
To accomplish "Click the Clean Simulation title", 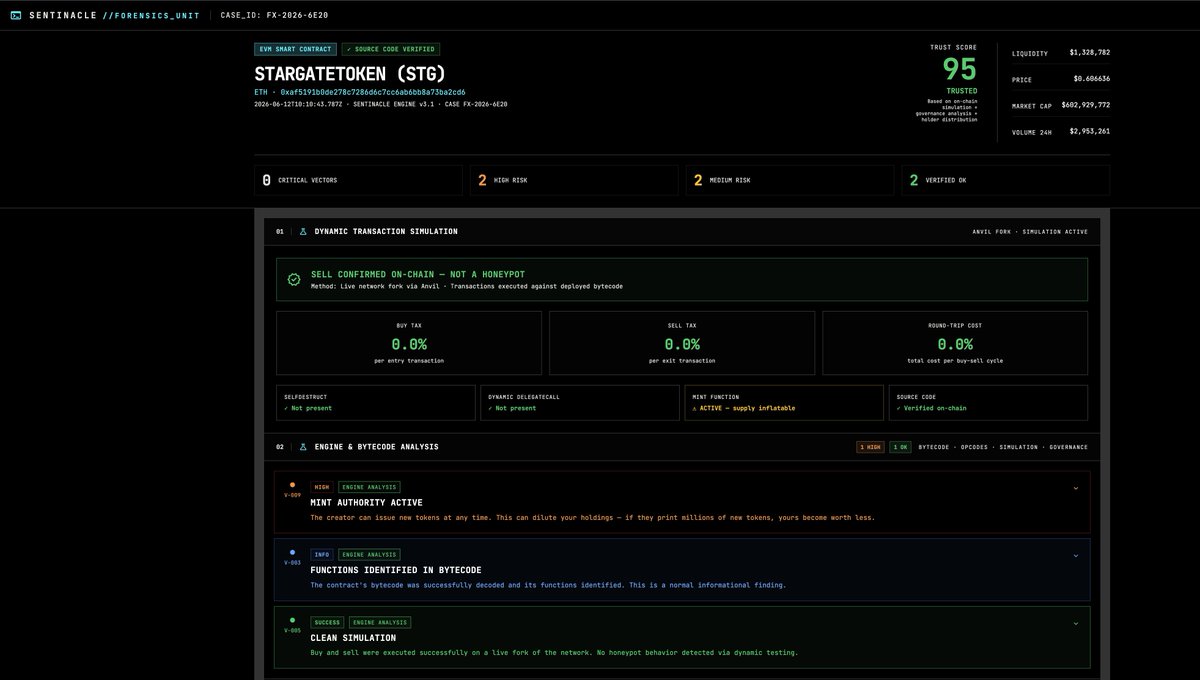I will point(353,638).
